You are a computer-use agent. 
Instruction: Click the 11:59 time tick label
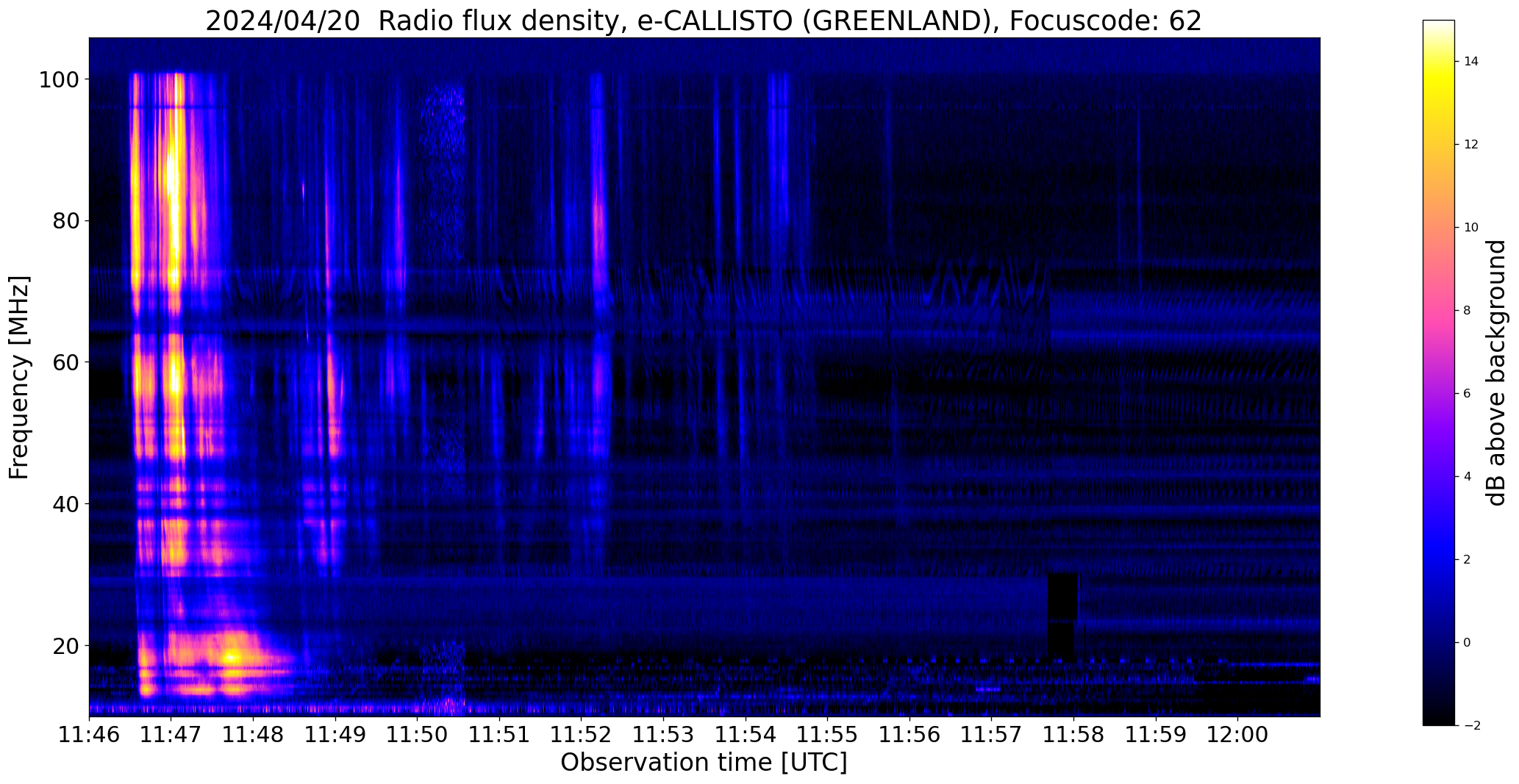pos(1157,735)
